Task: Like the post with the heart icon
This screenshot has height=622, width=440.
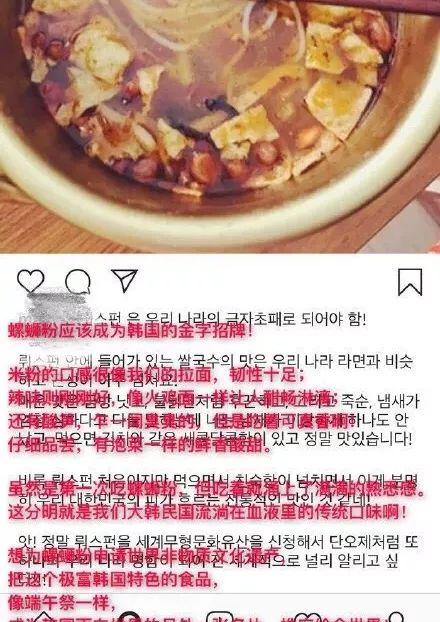Action: click(31, 280)
